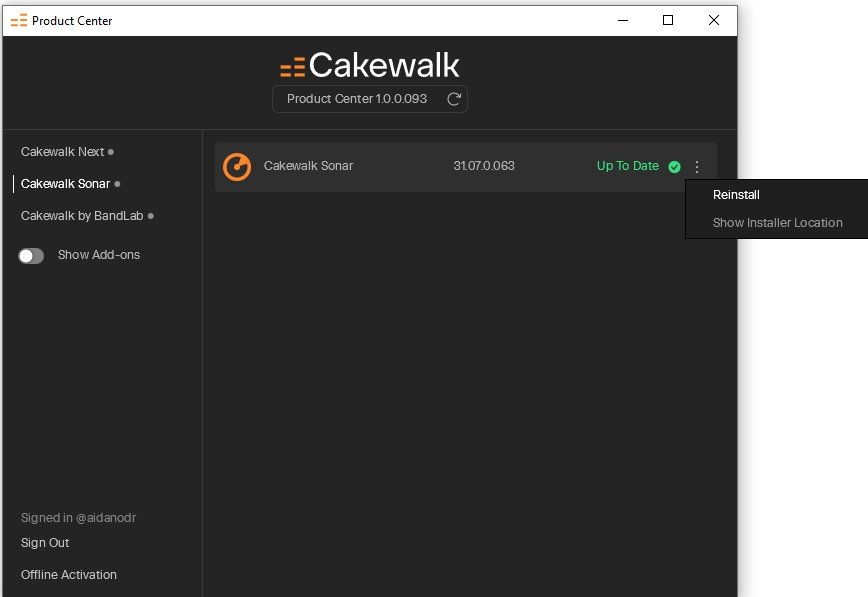Click the Product Center 1.0.0.093 version button
868x597 pixels.
pyautogui.click(x=370, y=99)
